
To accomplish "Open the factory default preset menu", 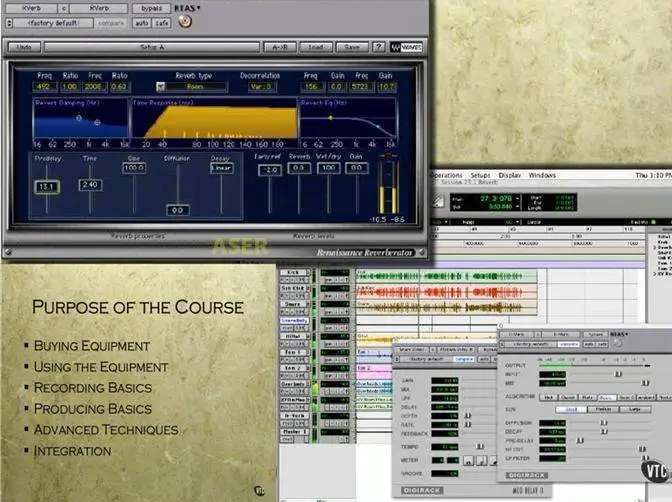I will 53,23.
